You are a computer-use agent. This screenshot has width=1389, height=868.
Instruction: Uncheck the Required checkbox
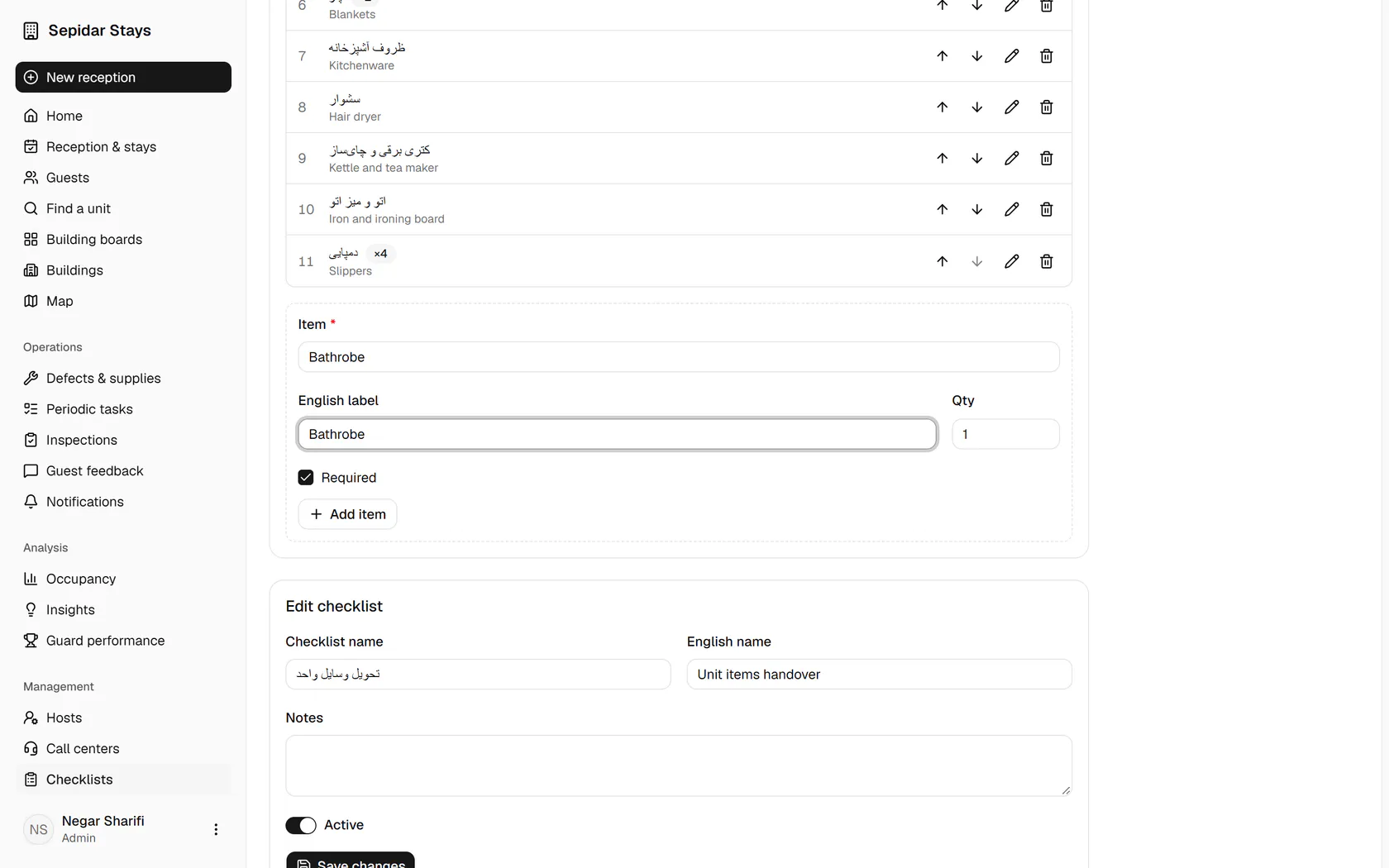coord(306,478)
